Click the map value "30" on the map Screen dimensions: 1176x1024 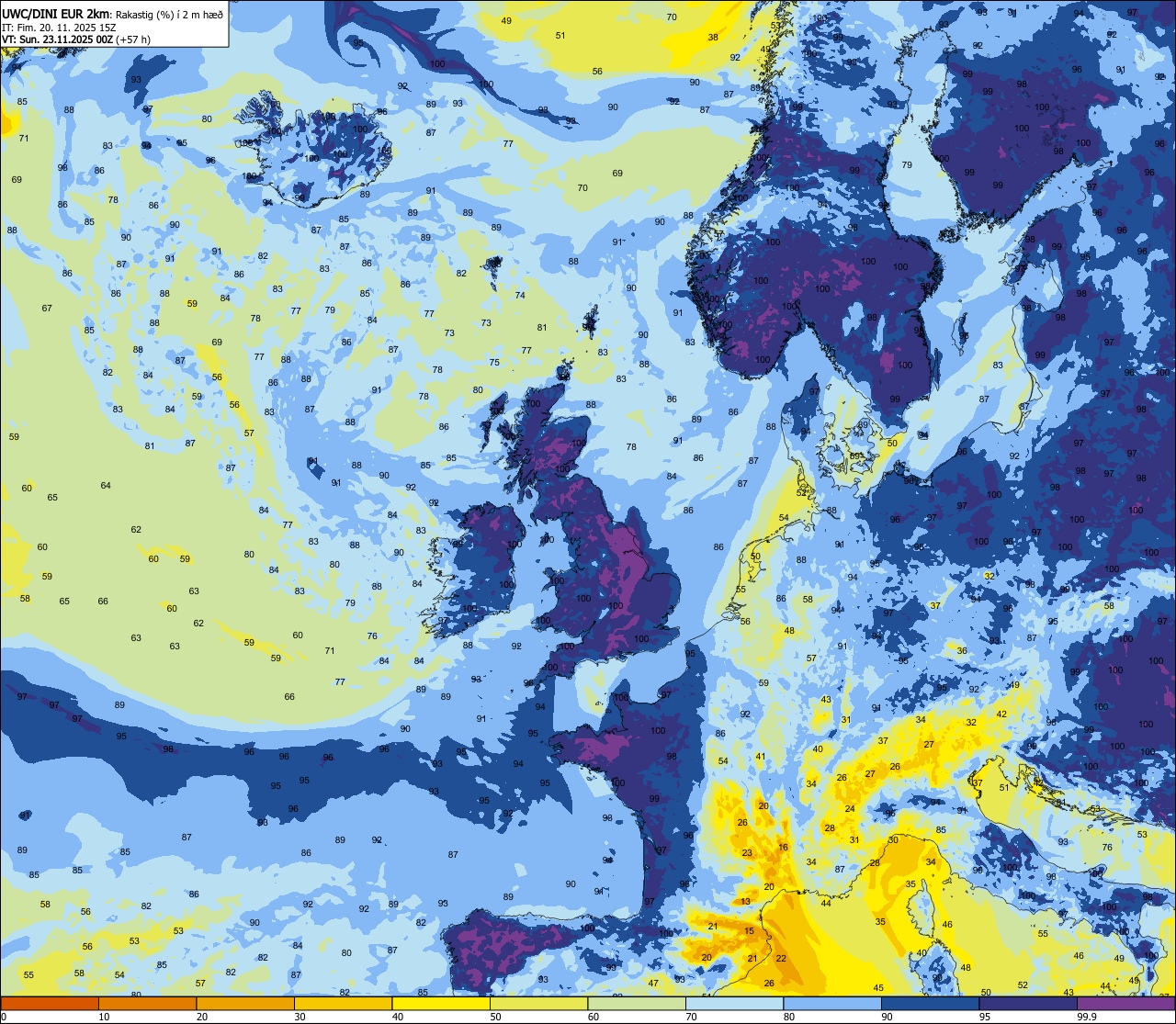(894, 840)
